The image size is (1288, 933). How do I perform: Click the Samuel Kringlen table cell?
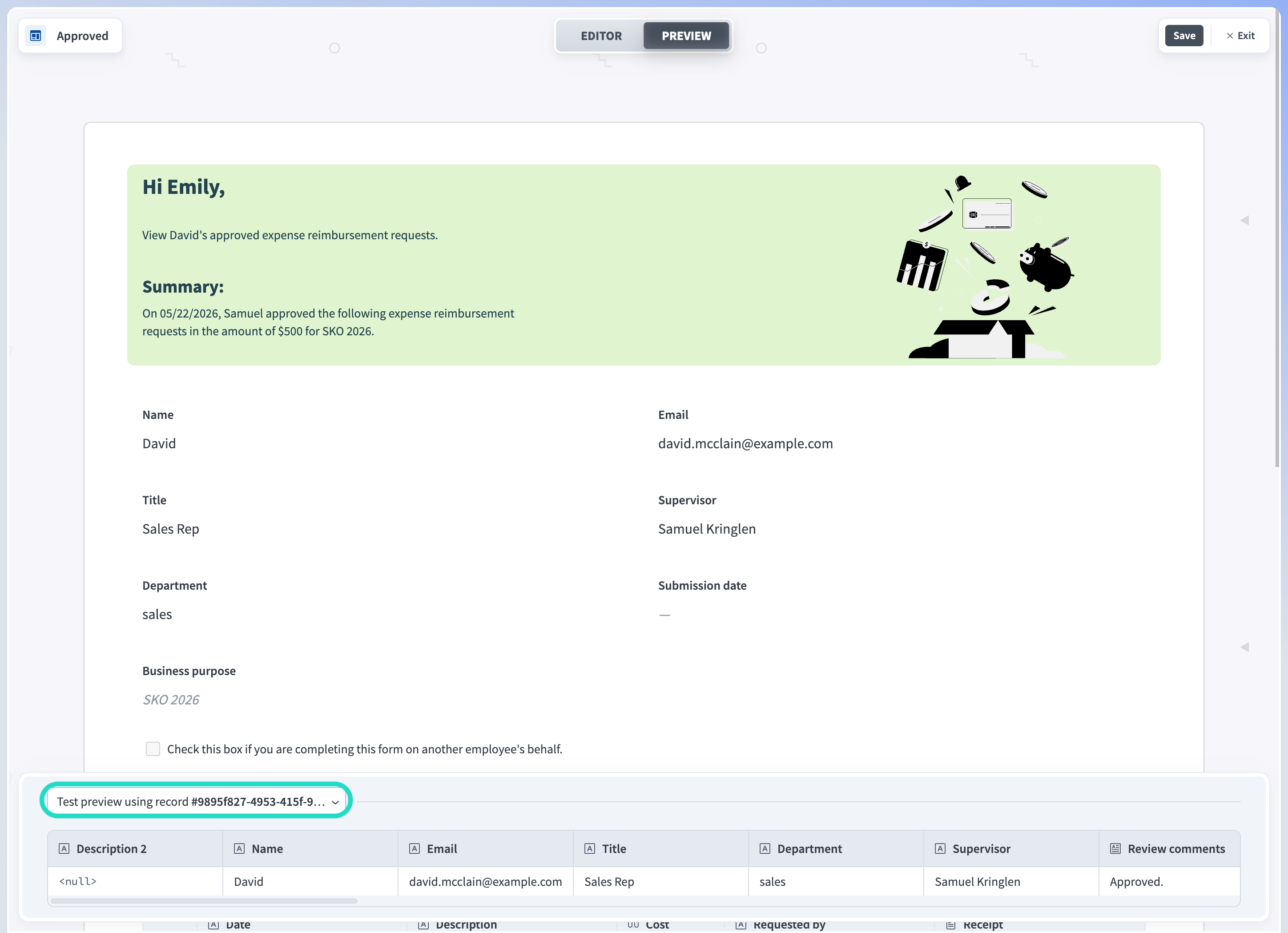[x=1011, y=881]
